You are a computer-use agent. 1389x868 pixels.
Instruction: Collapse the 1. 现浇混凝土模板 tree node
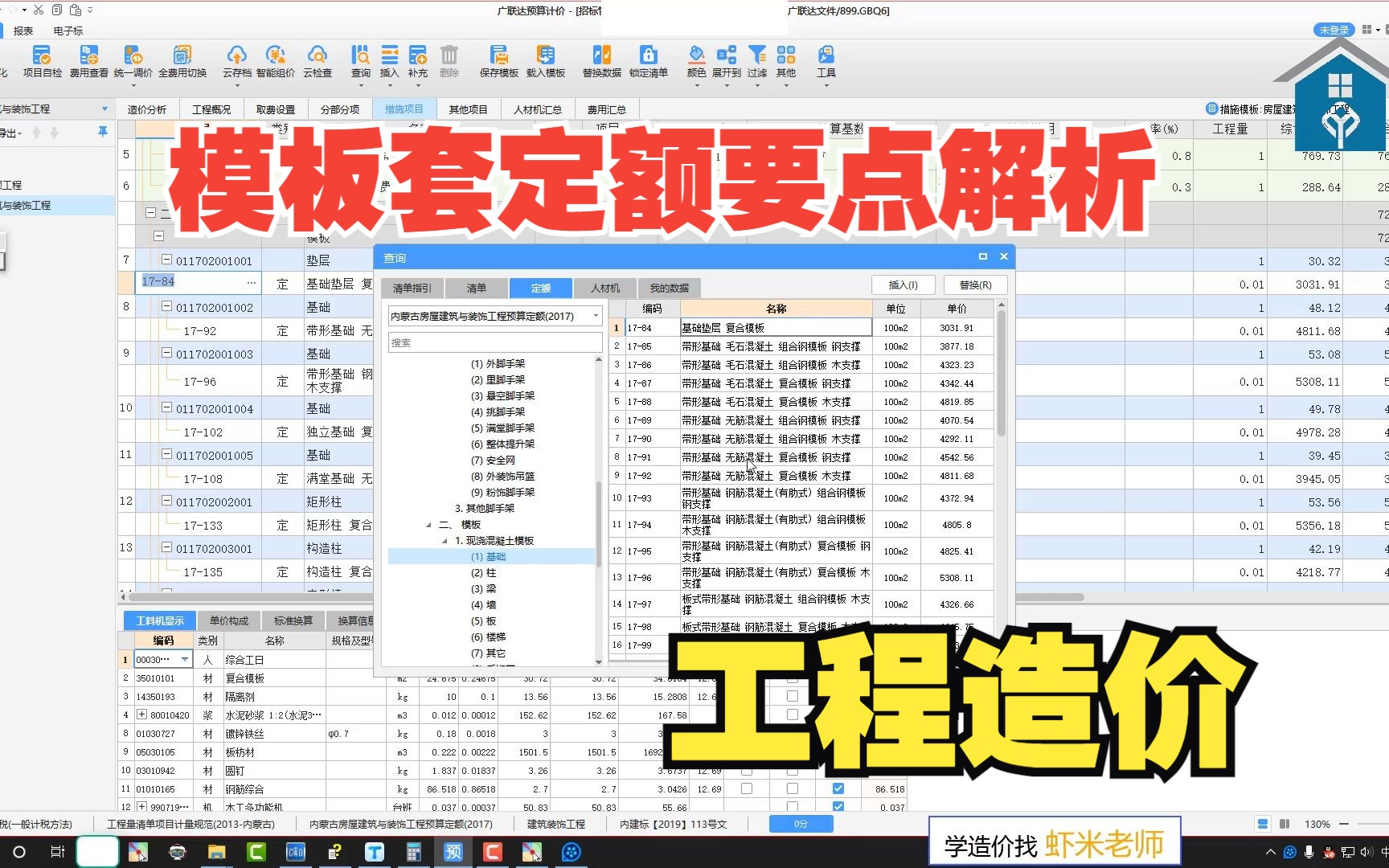tap(445, 541)
